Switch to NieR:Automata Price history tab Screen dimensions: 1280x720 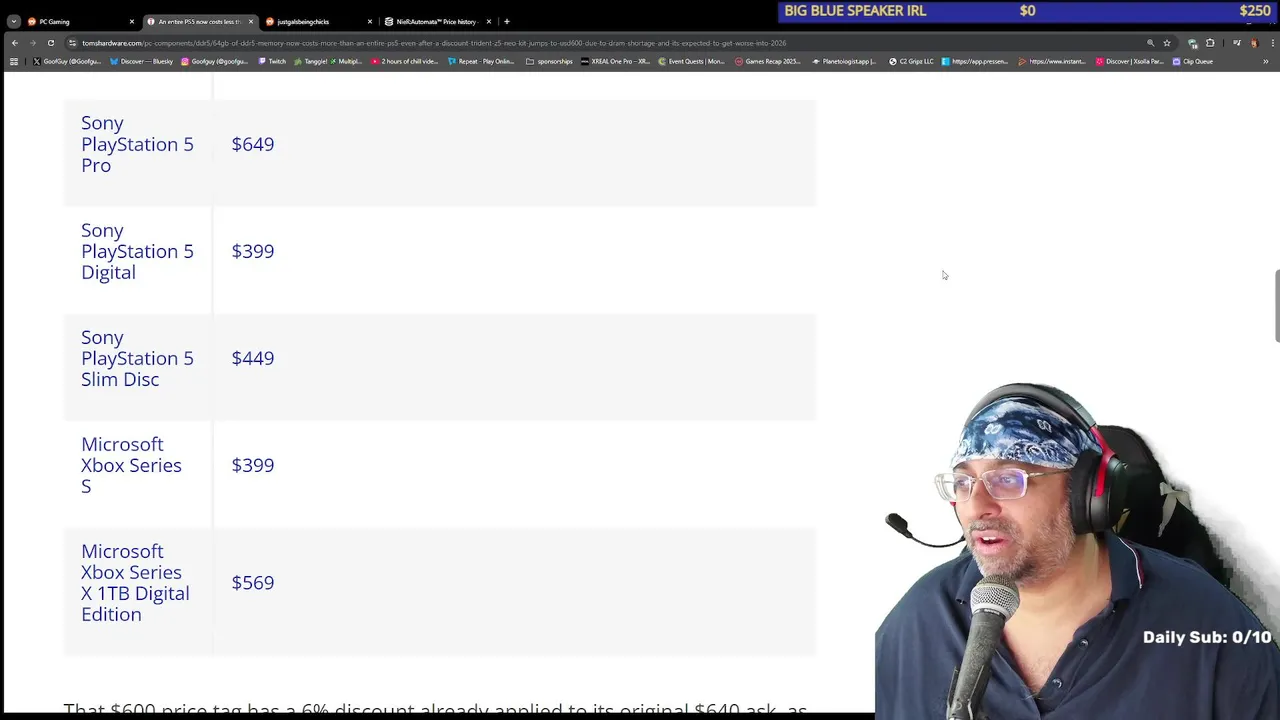(x=437, y=21)
